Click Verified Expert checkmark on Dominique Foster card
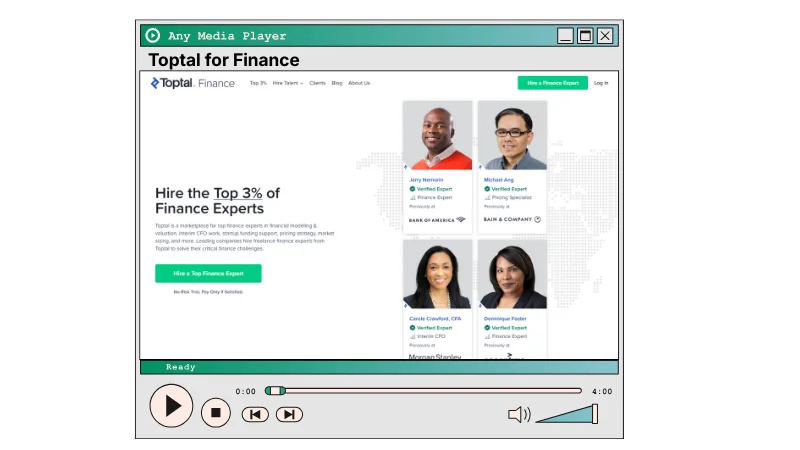The height and width of the screenshot is (450, 800). pos(487,328)
